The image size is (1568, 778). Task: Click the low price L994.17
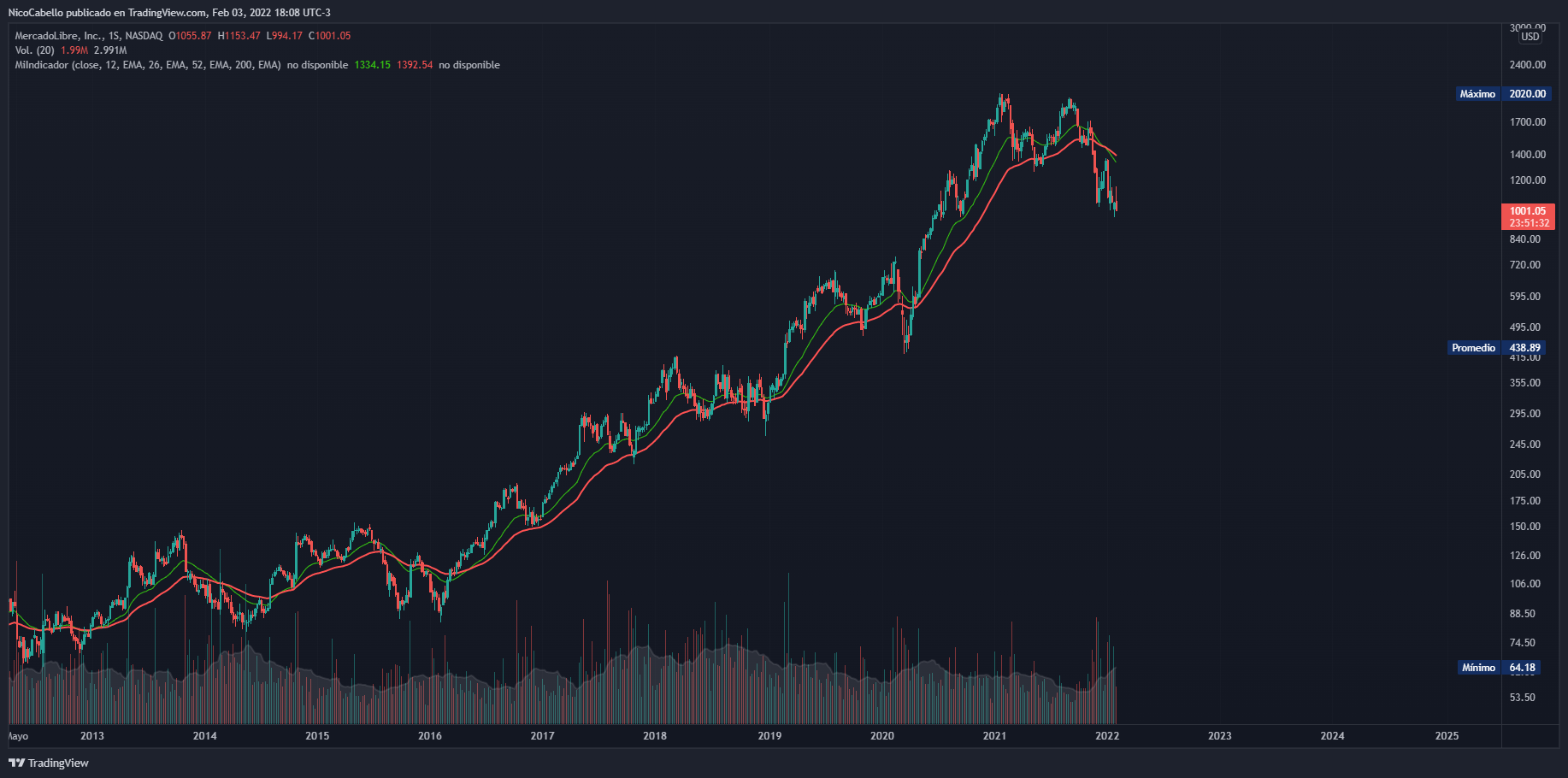284,36
